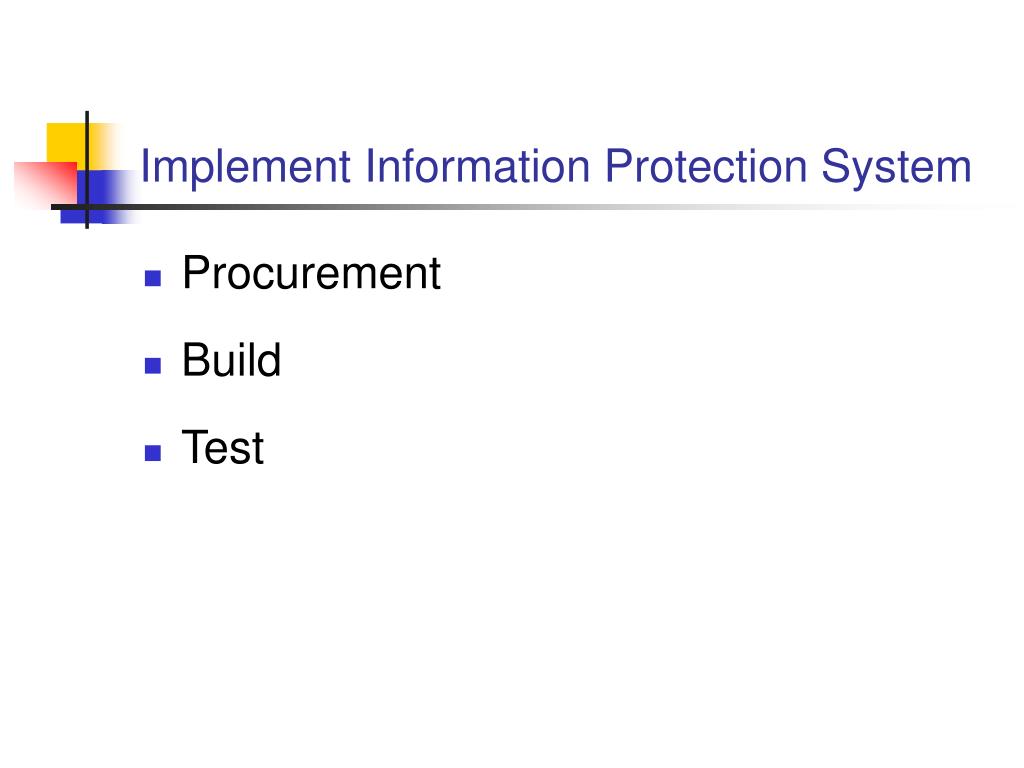1024x768 pixels.
Task: Click the word System in the title
Action: [896, 168]
